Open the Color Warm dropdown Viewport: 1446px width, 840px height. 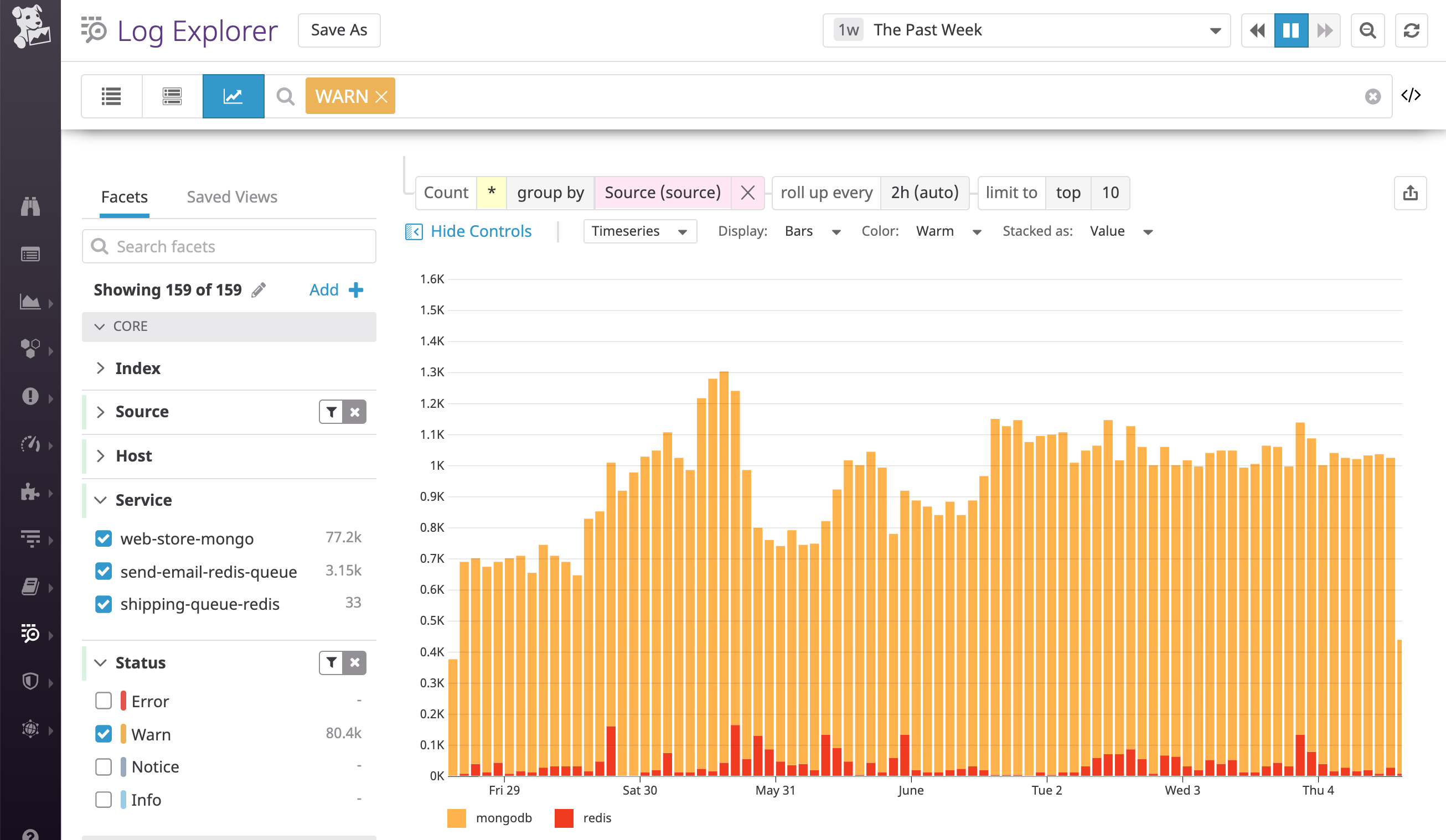pos(948,231)
